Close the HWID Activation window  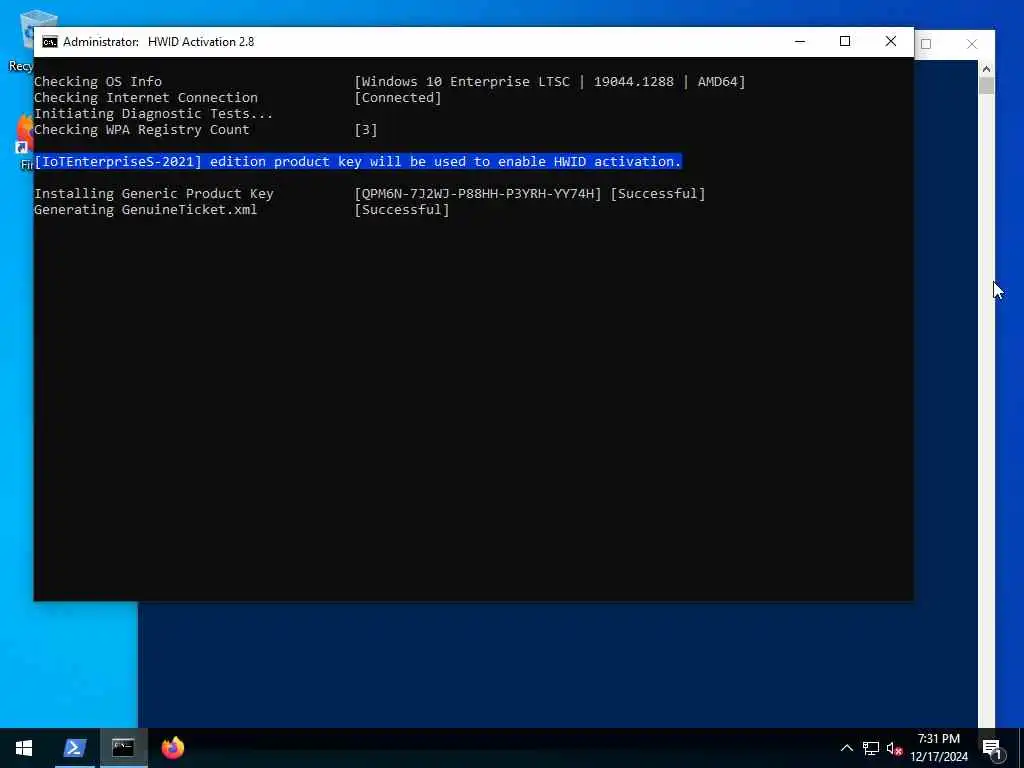891,41
